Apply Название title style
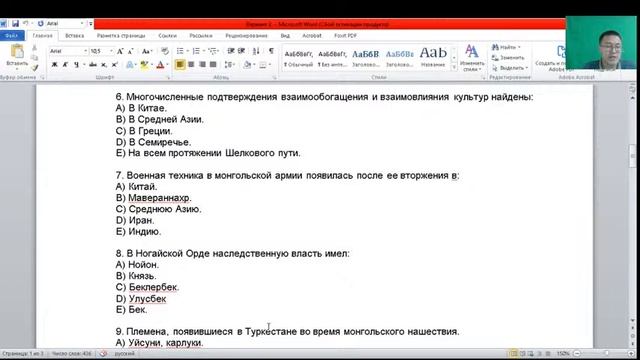This screenshot has height=360, width=640. (x=433, y=58)
